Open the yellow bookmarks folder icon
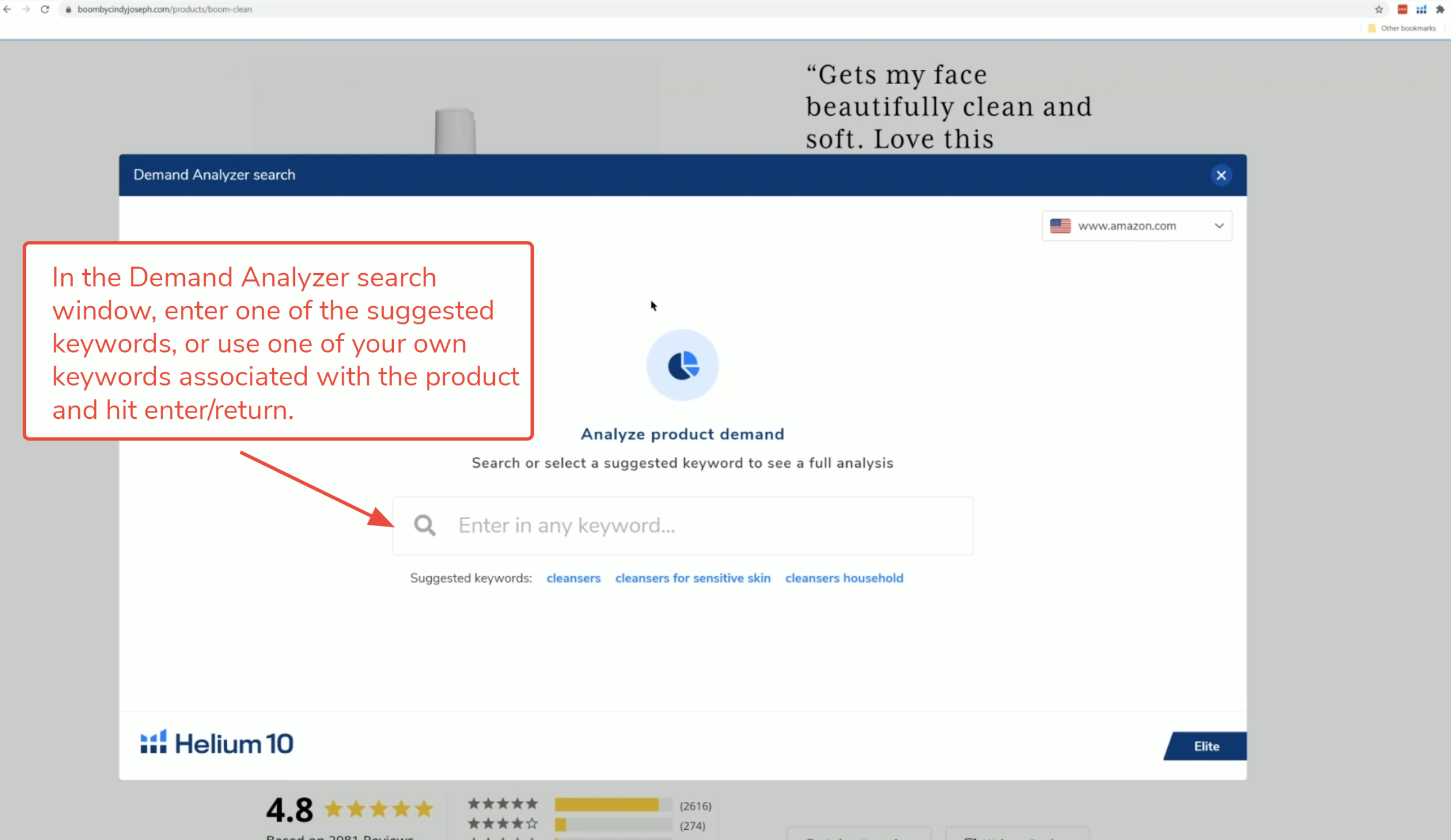 click(x=1373, y=28)
